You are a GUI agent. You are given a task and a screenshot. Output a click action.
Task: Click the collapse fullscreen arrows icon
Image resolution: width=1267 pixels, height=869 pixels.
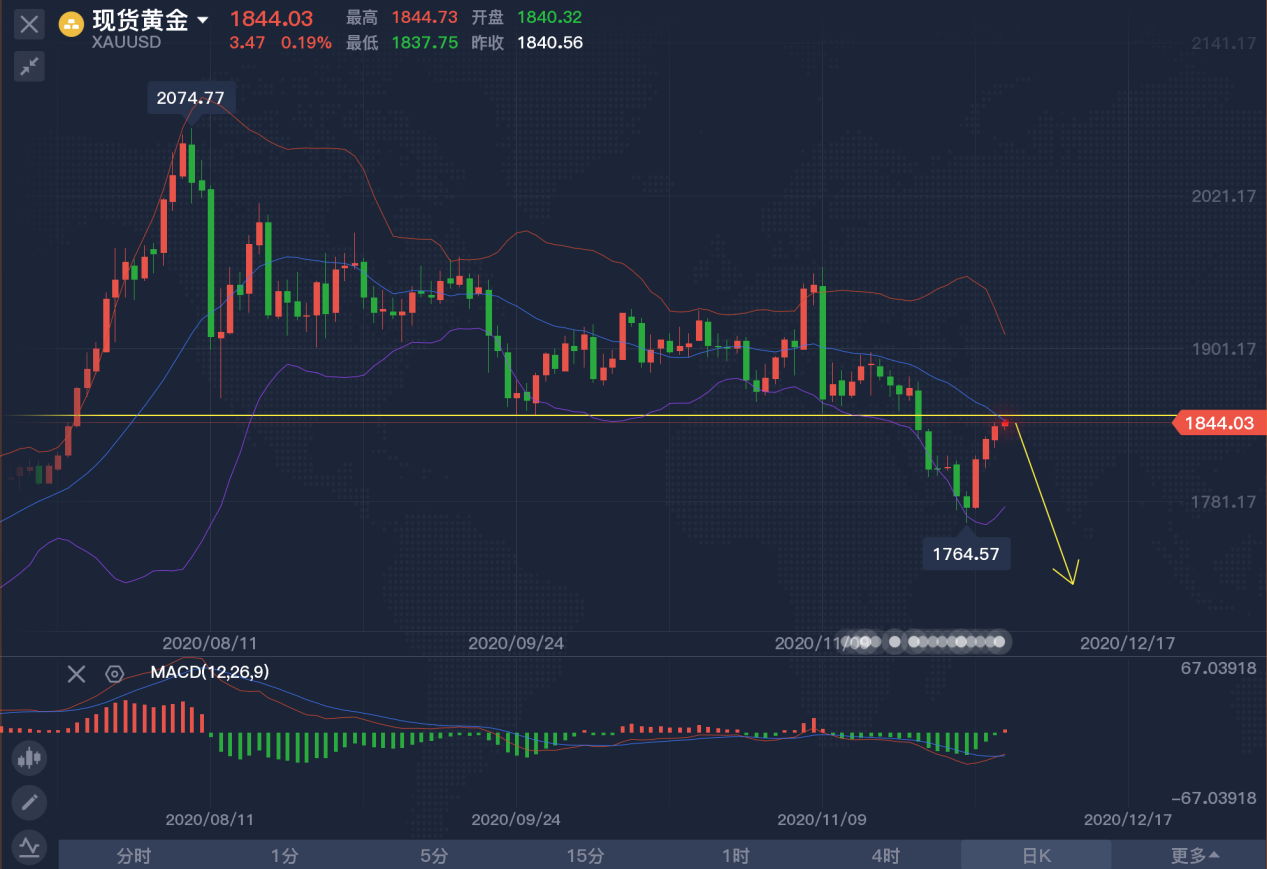[30, 66]
